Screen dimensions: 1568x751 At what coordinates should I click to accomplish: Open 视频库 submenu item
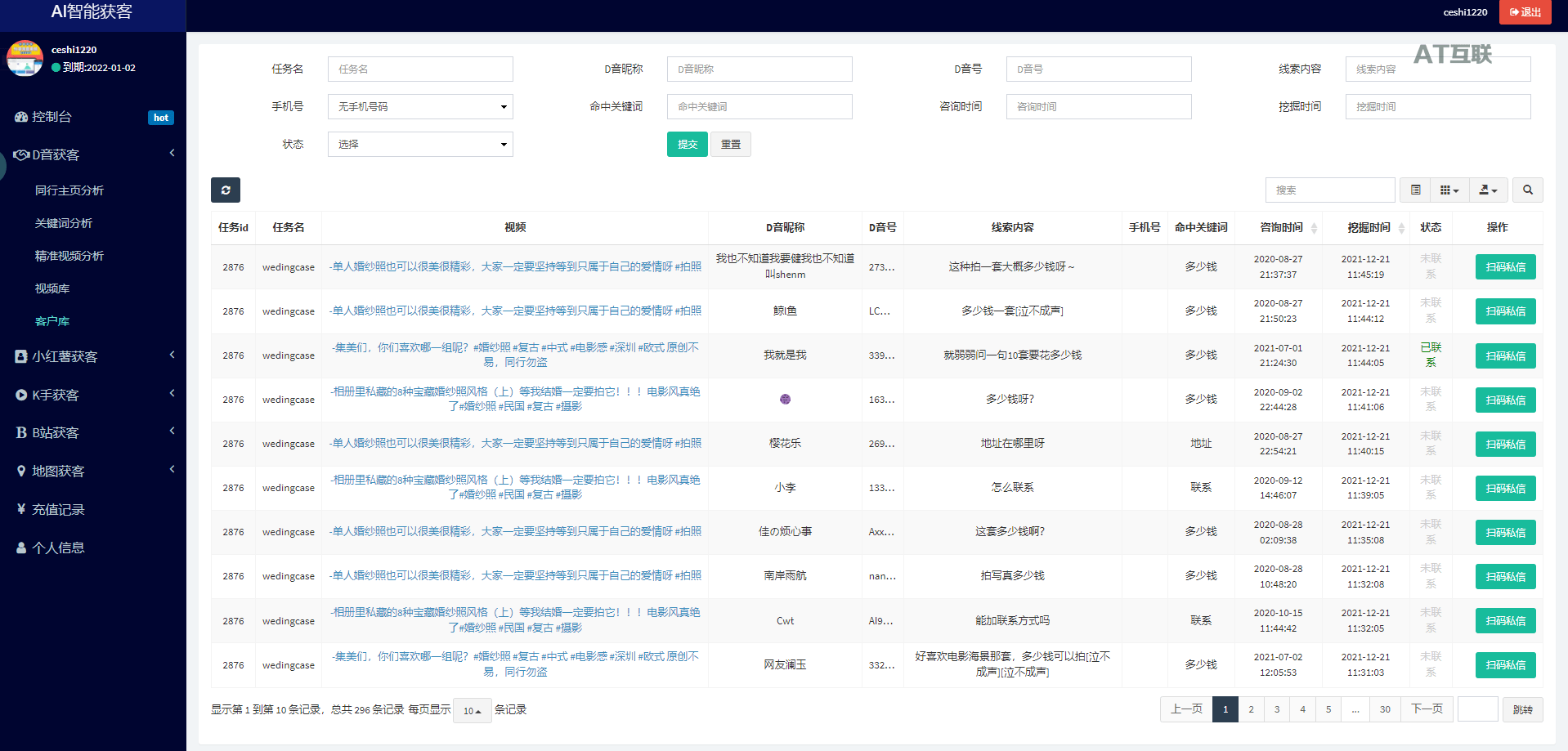52,288
